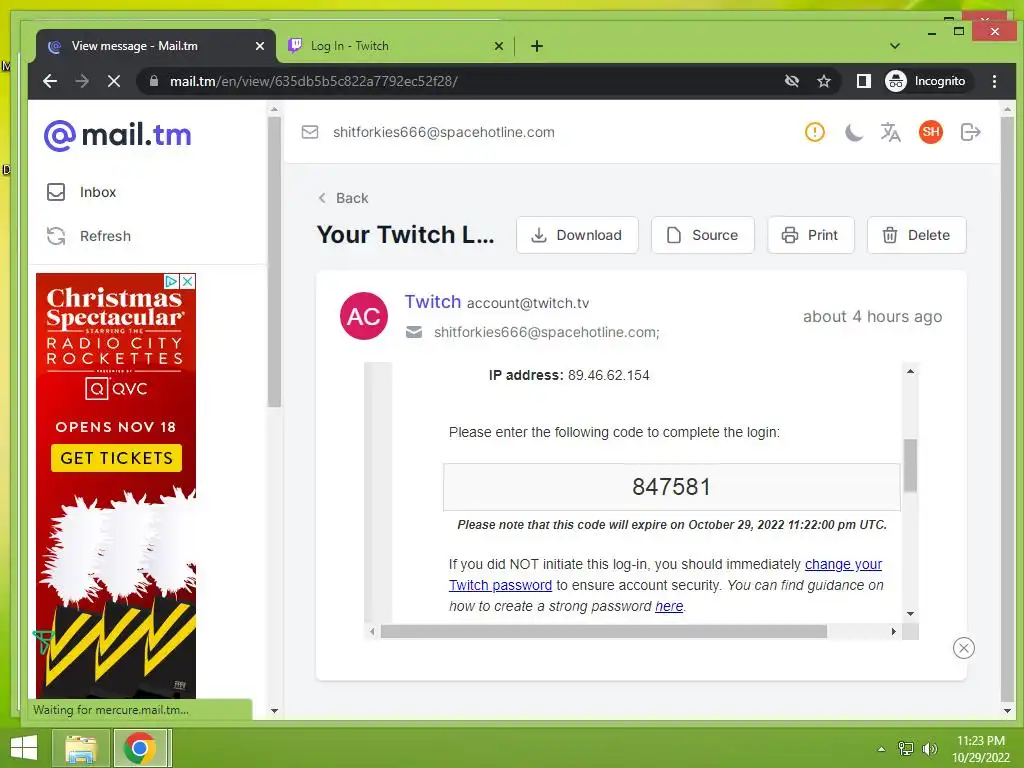Toggle dark mode with the moon icon
This screenshot has width=1024, height=768.
[853, 132]
